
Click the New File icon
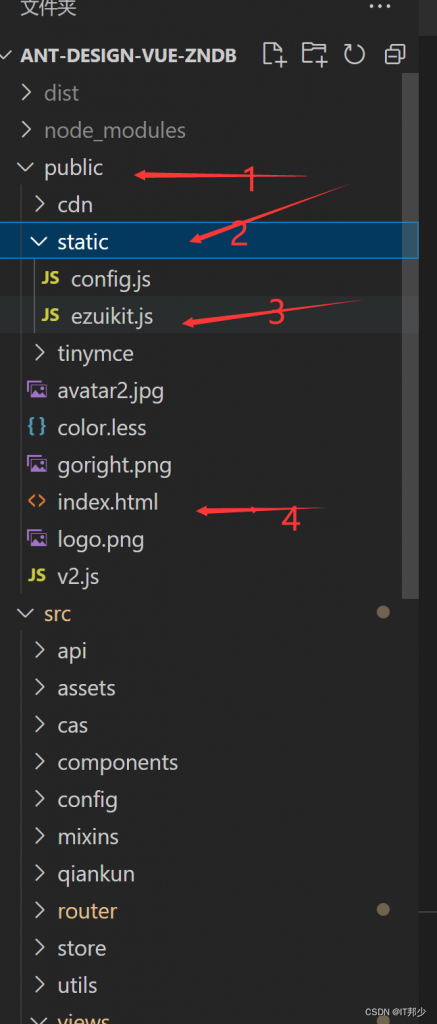point(274,55)
